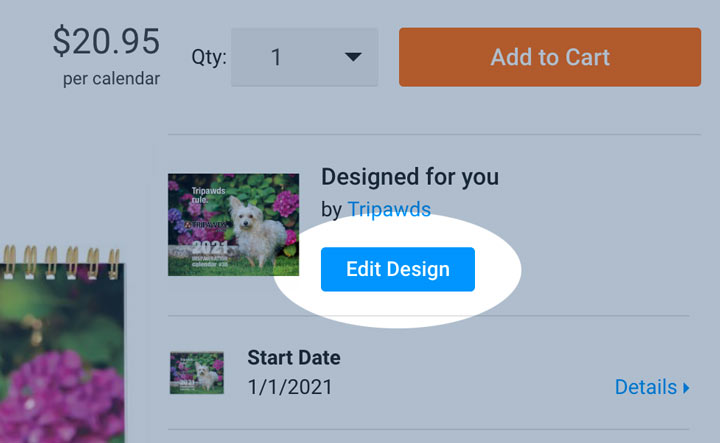Viewport: 720px width, 443px height.
Task: Click the Designed for you heading
Action: (x=410, y=177)
